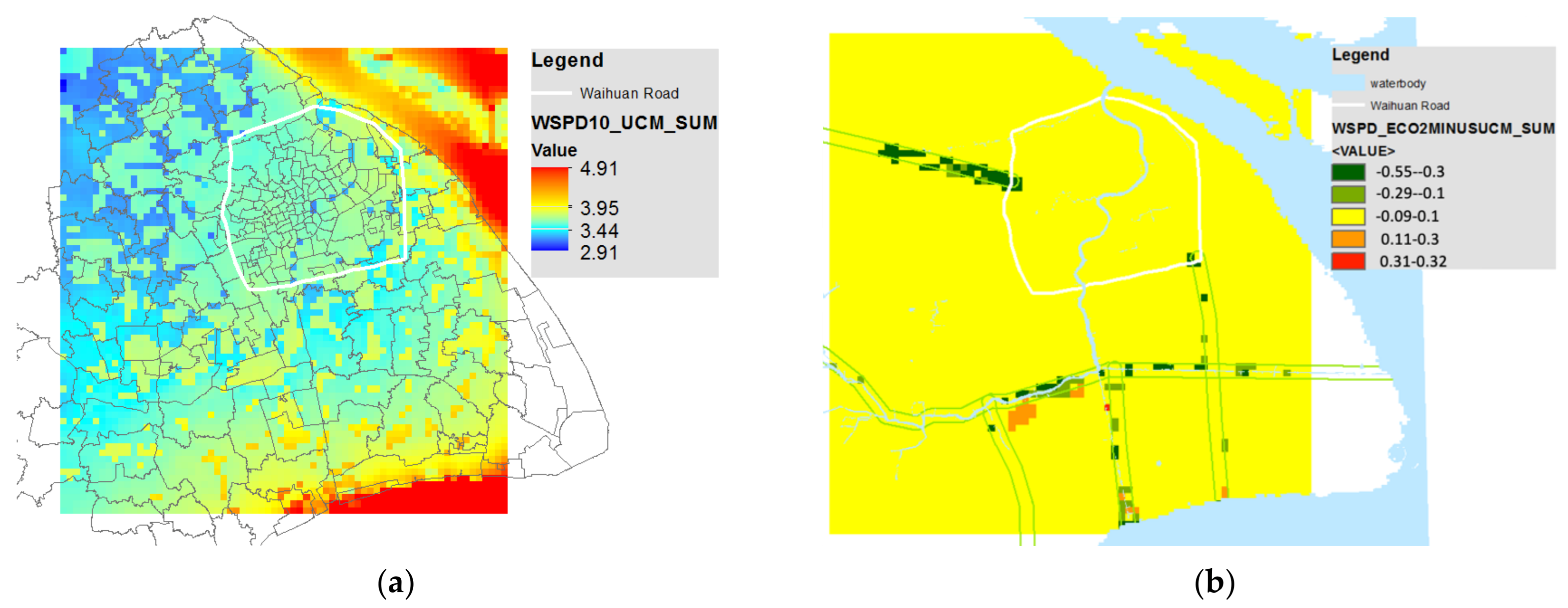
Task: Click the waterbody legend text
Action: [1397, 83]
